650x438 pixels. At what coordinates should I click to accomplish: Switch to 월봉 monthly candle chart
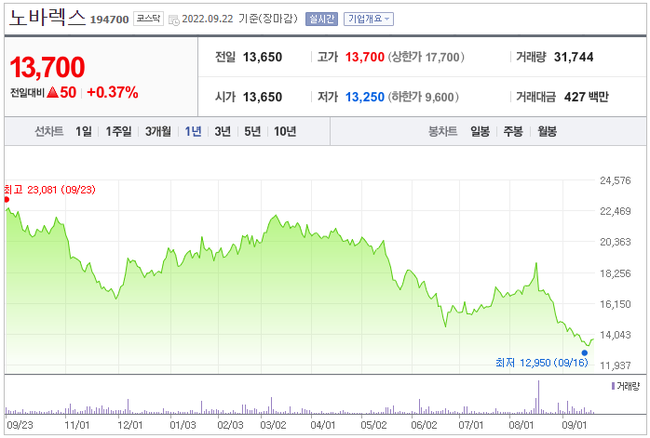point(547,131)
